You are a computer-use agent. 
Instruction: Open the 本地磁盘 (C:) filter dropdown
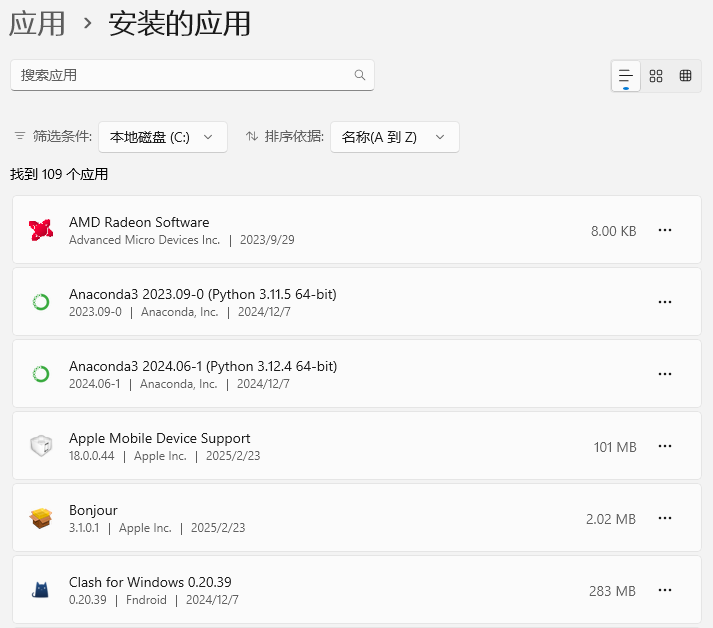pyautogui.click(x=162, y=137)
